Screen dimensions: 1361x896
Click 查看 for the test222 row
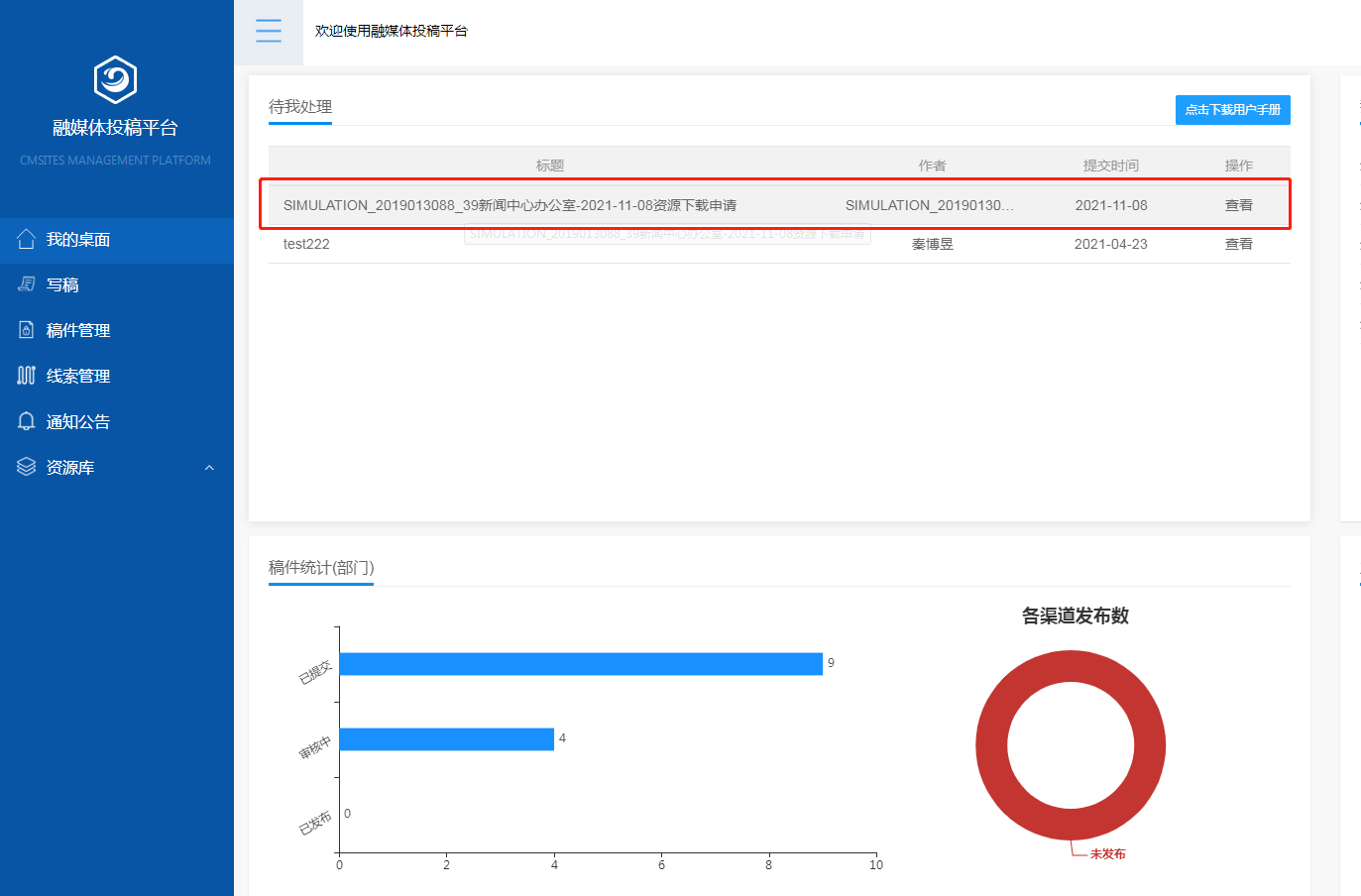[1238, 244]
